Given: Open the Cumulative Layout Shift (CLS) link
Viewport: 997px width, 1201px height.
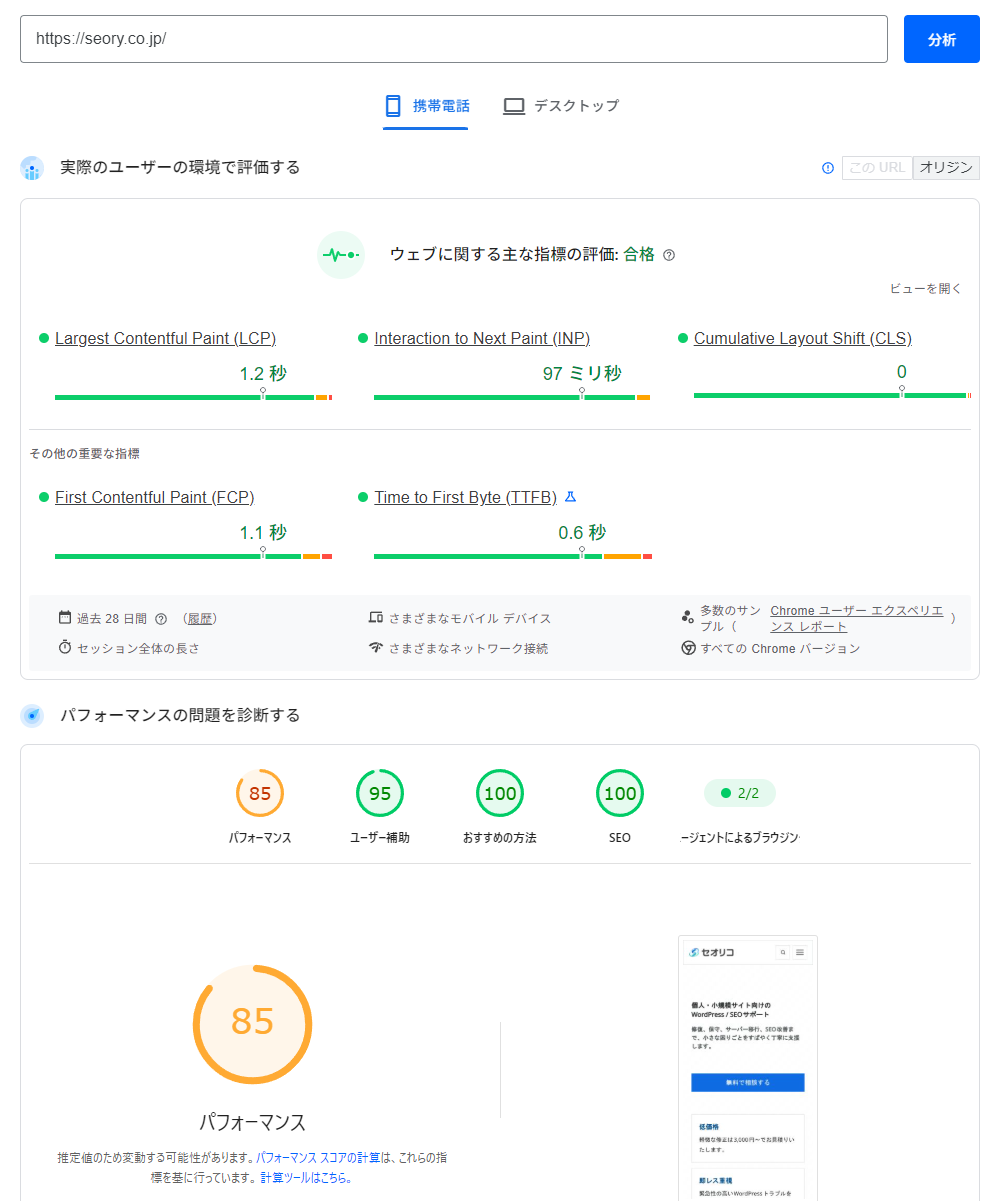Looking at the screenshot, I should [803, 338].
